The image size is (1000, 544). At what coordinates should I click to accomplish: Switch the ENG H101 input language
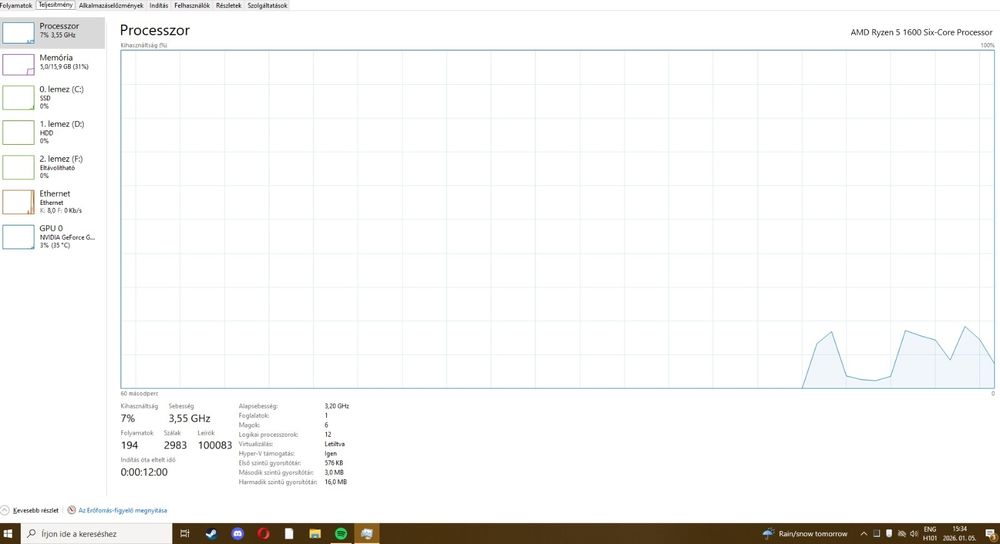[930, 534]
